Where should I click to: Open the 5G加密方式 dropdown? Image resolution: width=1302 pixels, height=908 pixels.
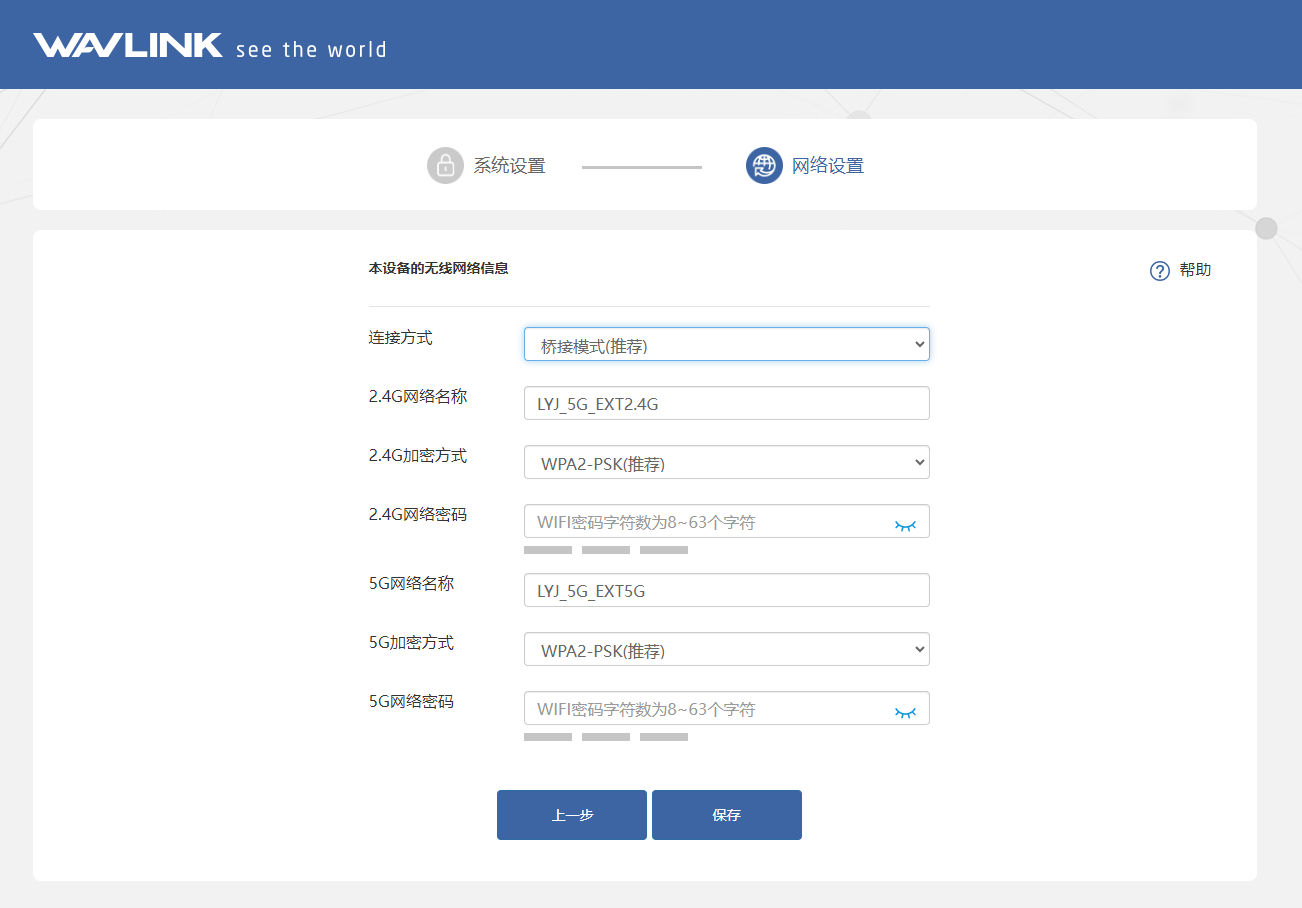(726, 650)
